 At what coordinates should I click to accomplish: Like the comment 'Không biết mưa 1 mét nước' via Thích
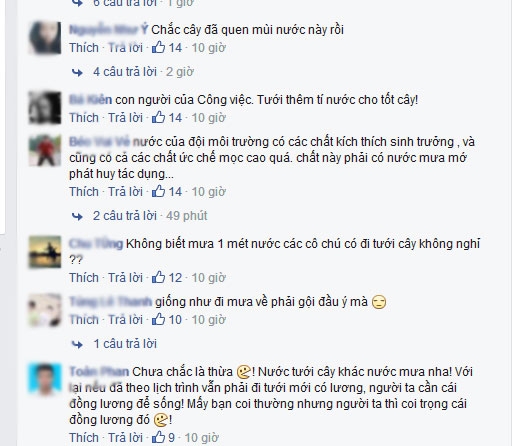click(84, 277)
